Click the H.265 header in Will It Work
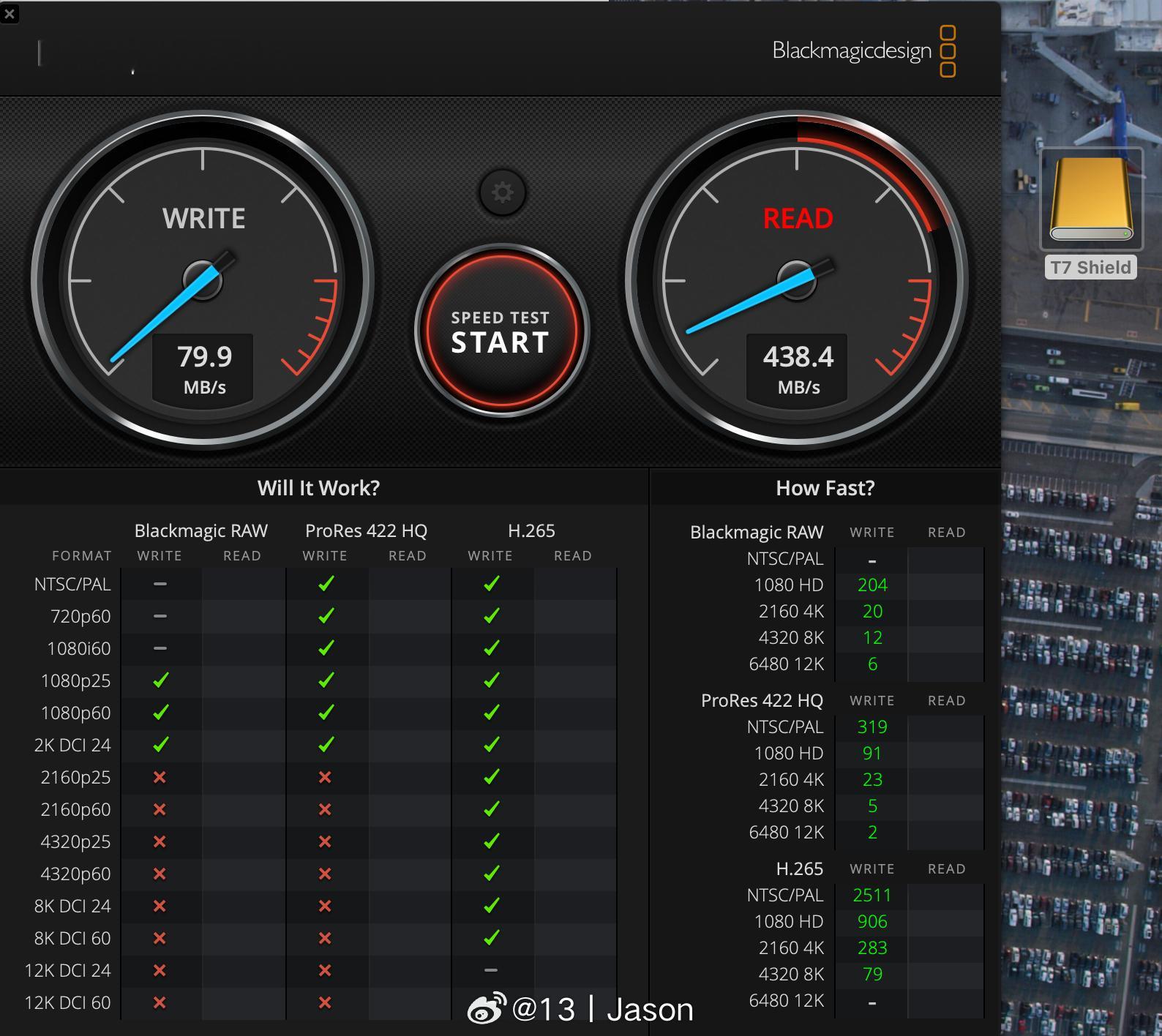This screenshot has width=1162, height=1036. pyautogui.click(x=531, y=530)
